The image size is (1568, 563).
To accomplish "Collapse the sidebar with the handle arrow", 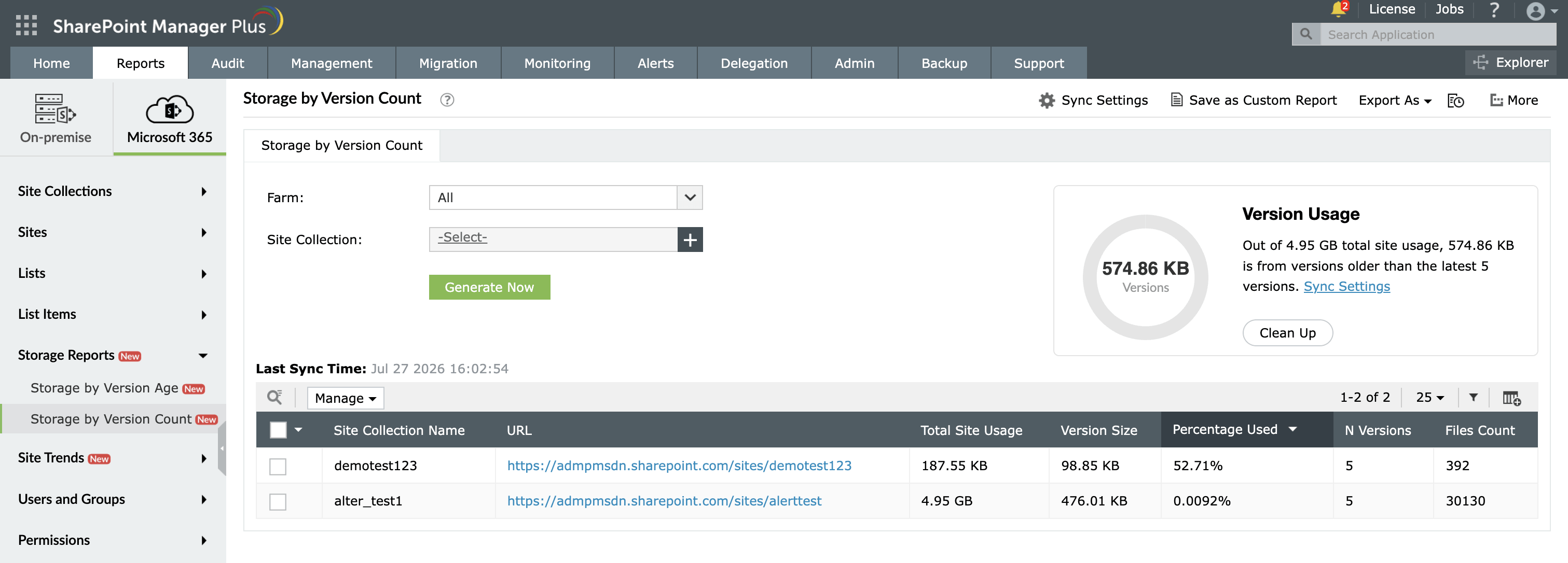I will 222,449.
